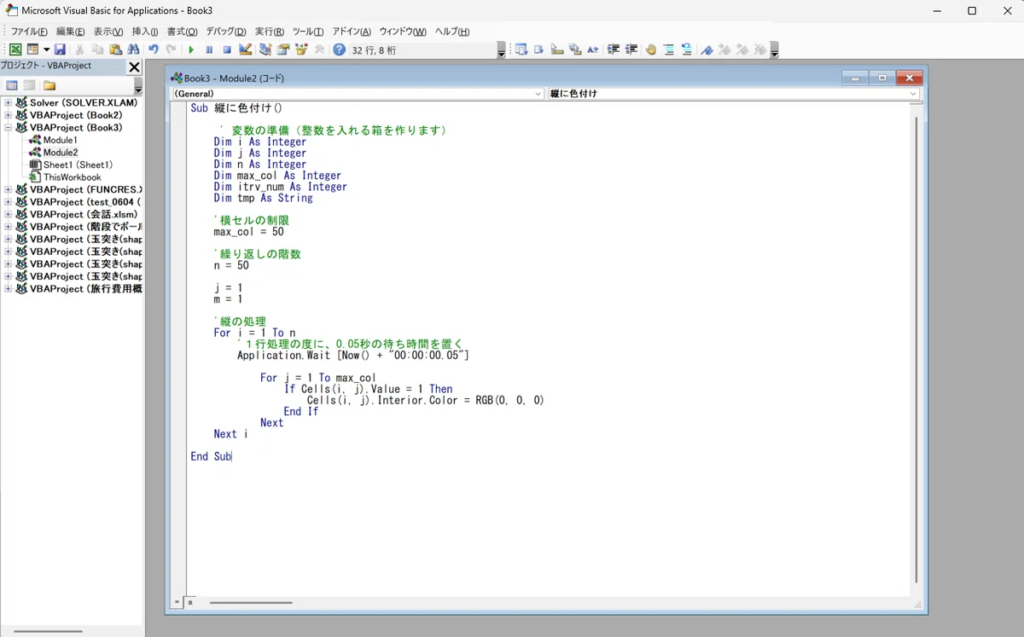
Task: Open VBA Help via blue question mark icon
Action: click(339, 49)
